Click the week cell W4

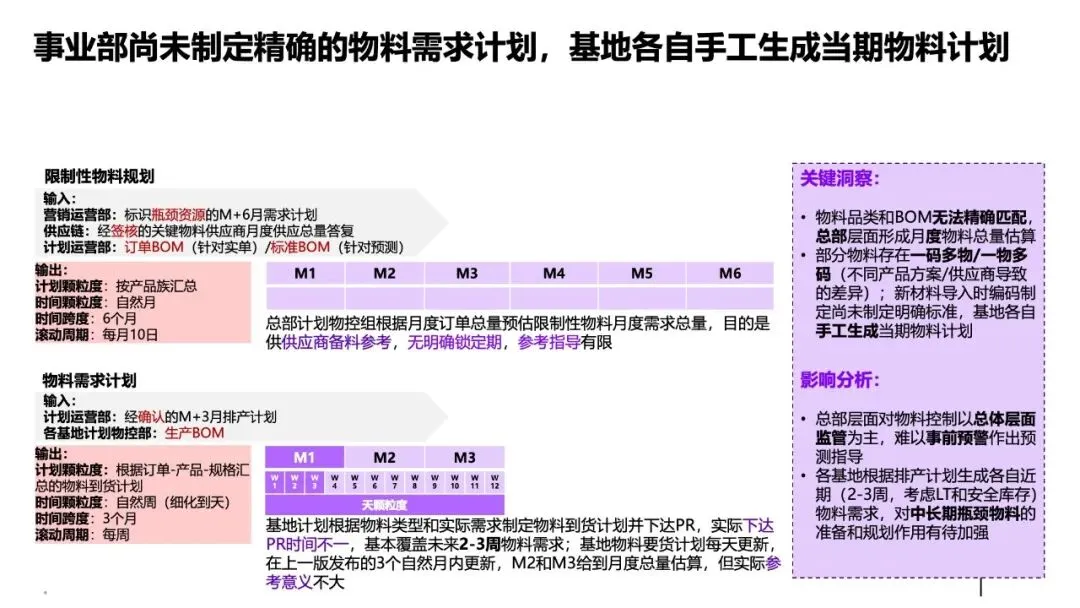pyautogui.click(x=335, y=481)
